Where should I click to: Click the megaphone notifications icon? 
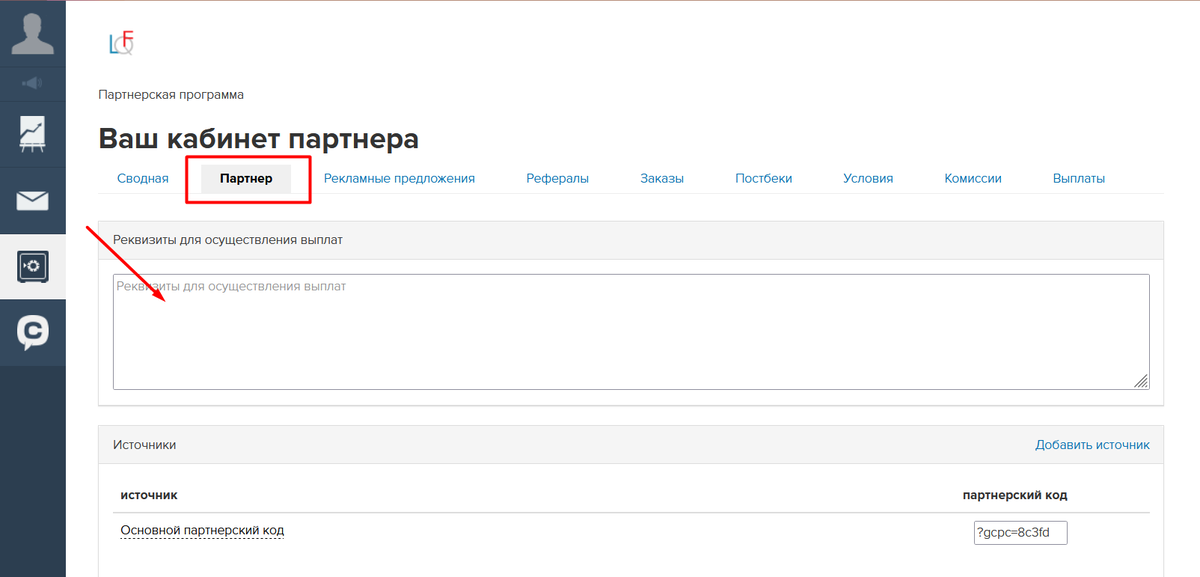32,82
